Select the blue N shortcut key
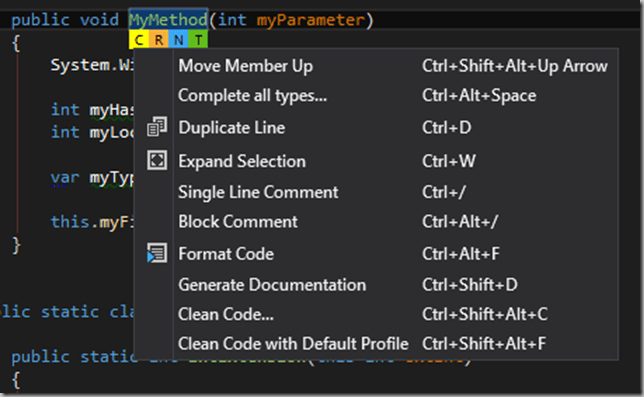 tap(178, 40)
